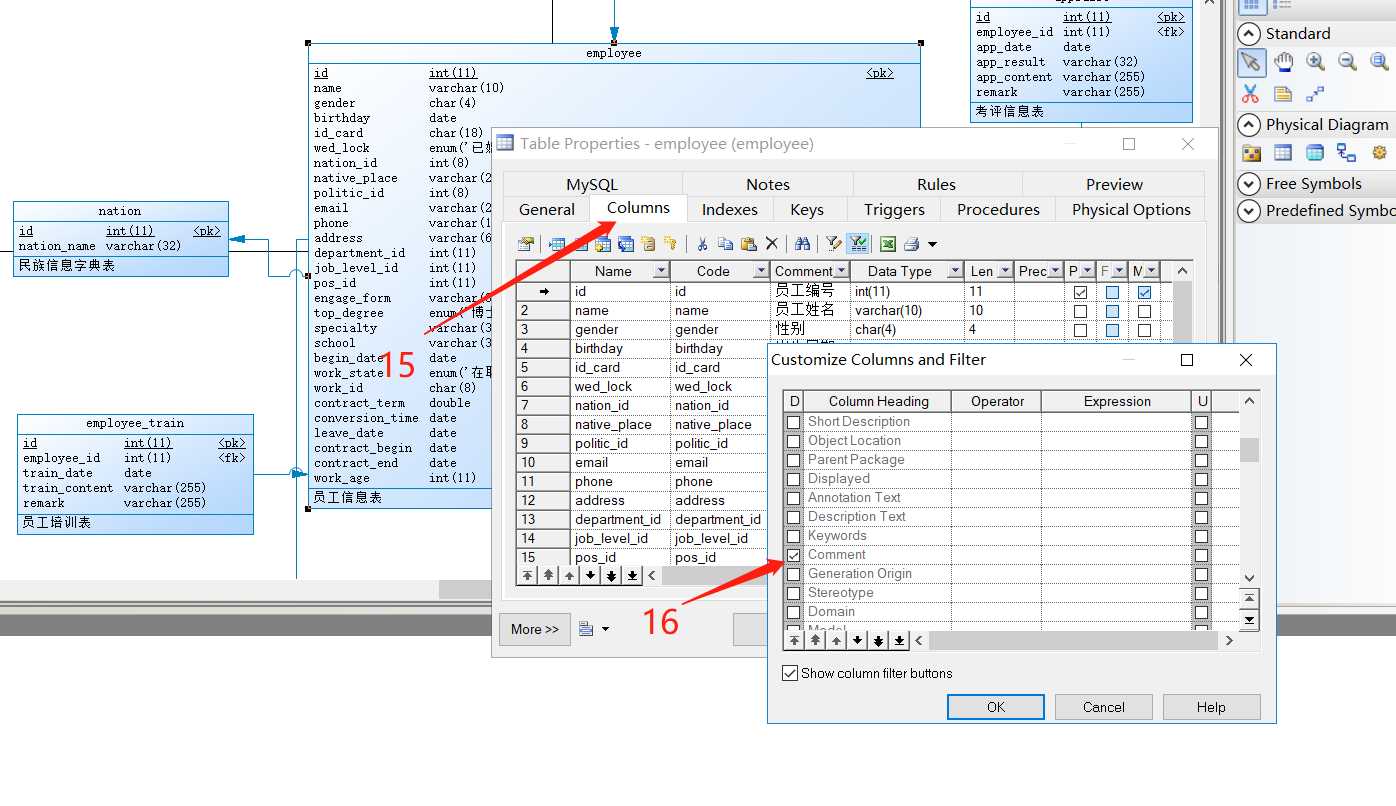This screenshot has height=806, width=1396.
Task: Click the Enable/Disable Filter icon
Action: [x=857, y=244]
